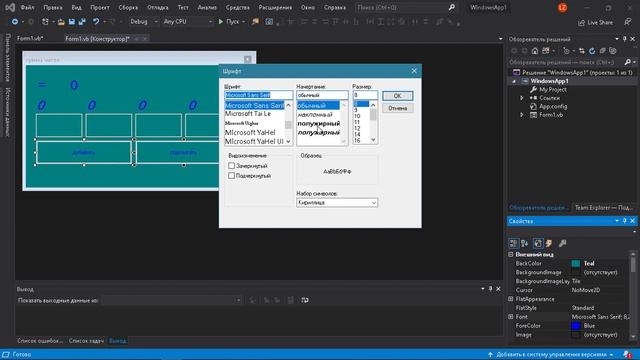Viewport: 640px width, 360px height.
Task: Click the Пуск start button label
Action: click(x=233, y=22)
